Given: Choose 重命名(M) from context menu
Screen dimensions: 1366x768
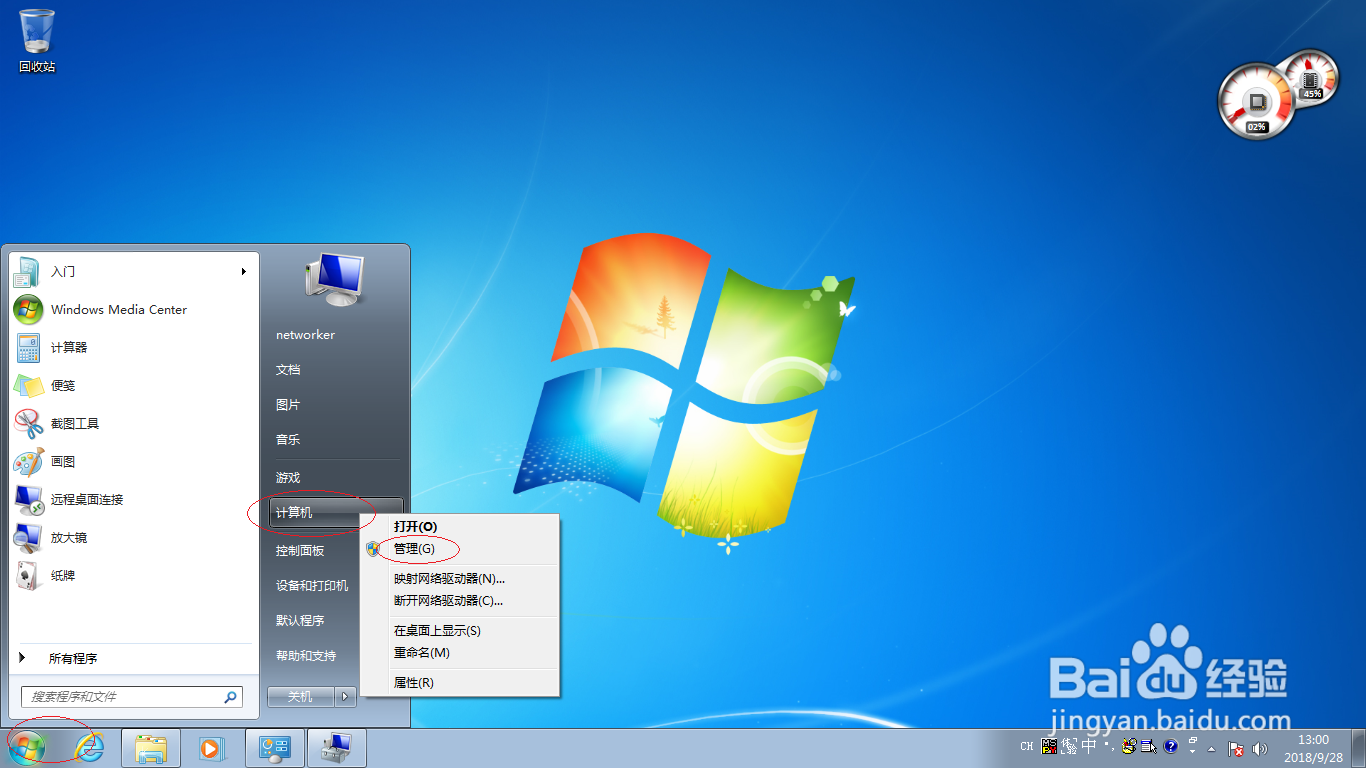Looking at the screenshot, I should (x=459, y=653).
